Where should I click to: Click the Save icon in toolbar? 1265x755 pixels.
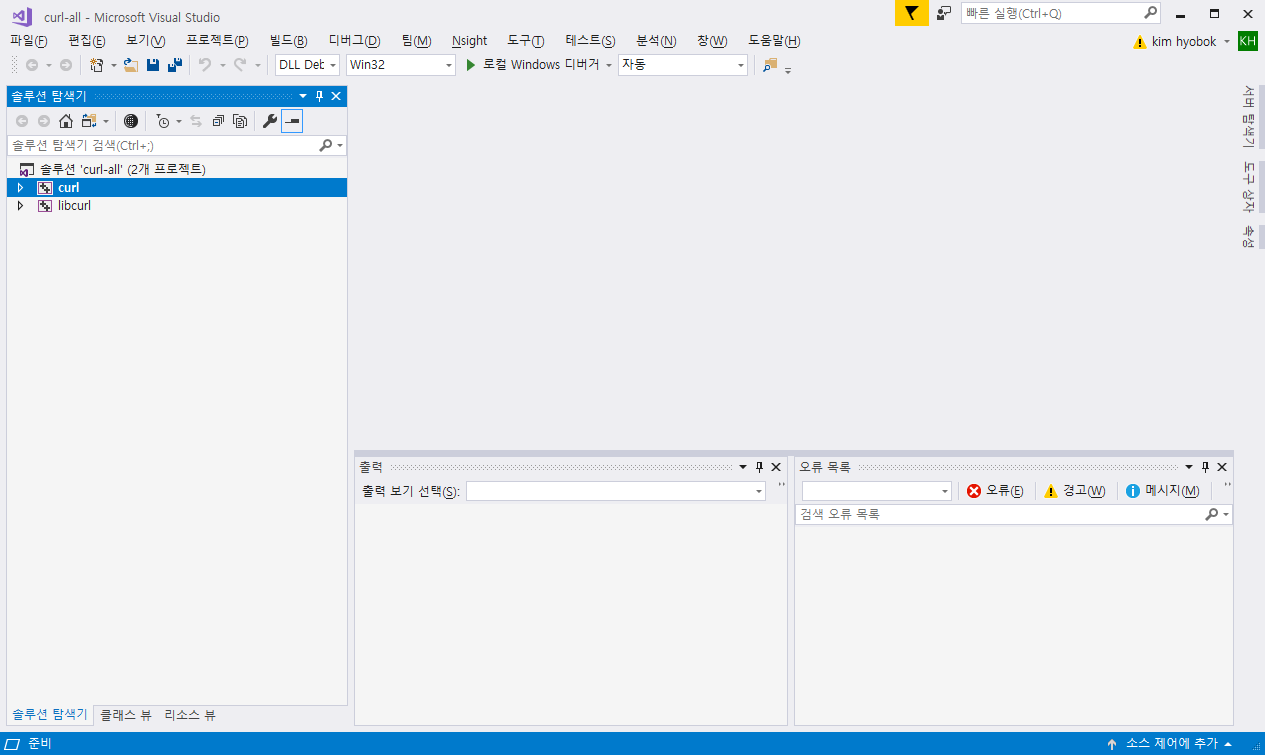[x=153, y=65]
